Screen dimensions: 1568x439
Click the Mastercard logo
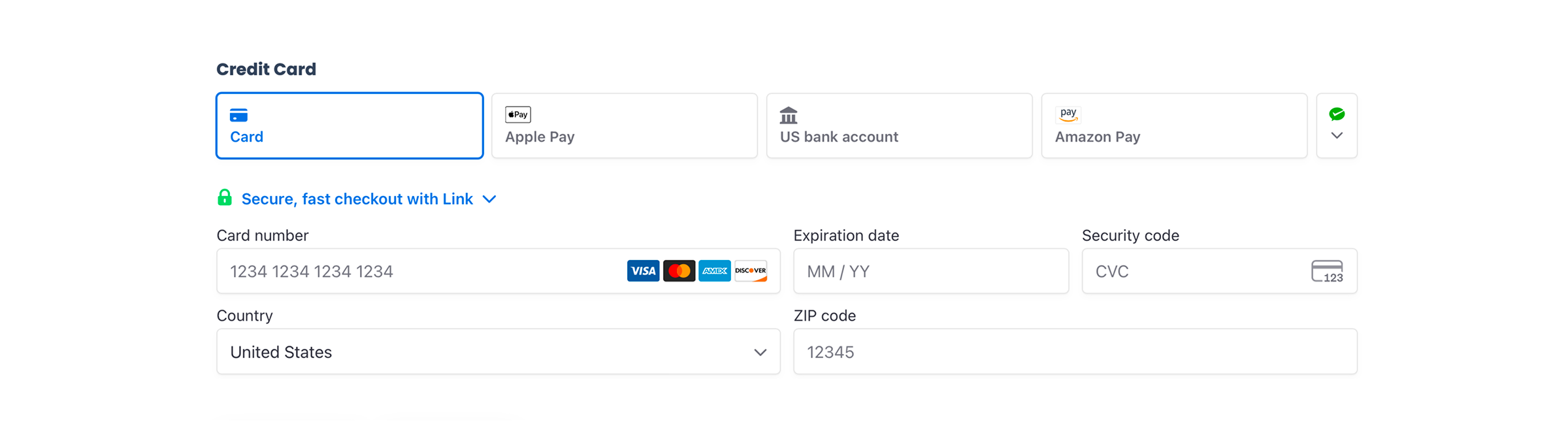(679, 270)
